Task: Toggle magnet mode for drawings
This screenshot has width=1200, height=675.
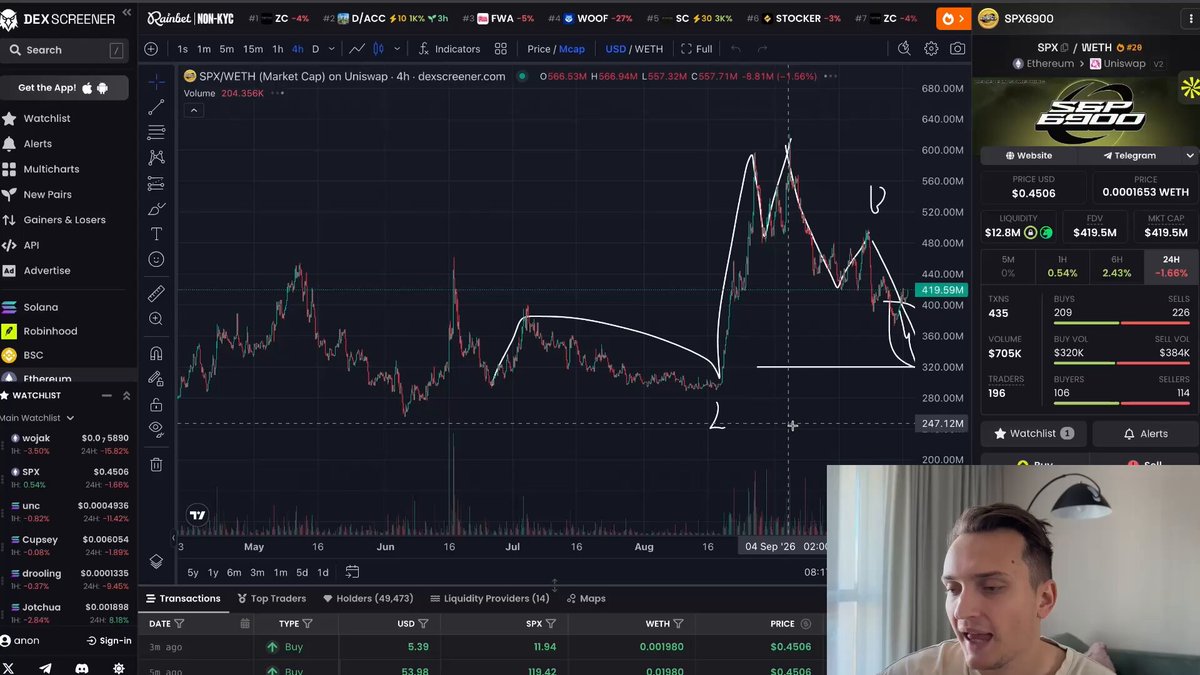Action: [156, 353]
